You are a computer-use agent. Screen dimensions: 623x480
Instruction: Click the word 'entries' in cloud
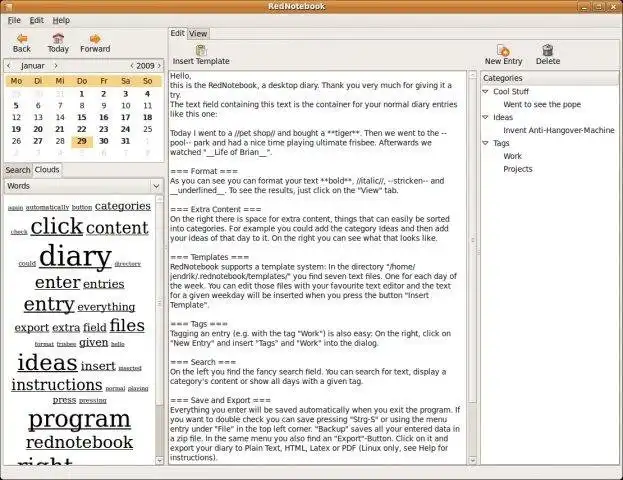[104, 285]
